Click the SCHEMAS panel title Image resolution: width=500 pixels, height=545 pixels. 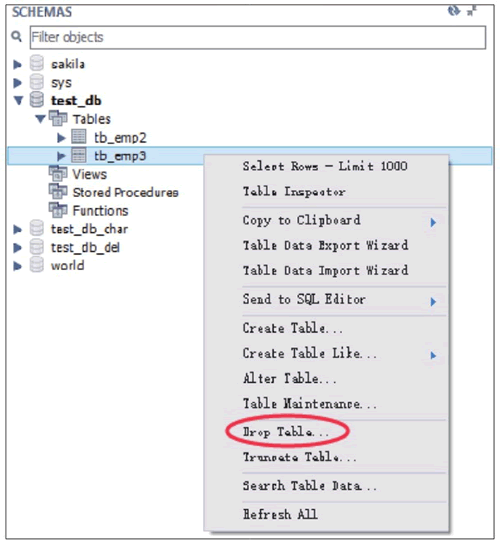[42, 12]
